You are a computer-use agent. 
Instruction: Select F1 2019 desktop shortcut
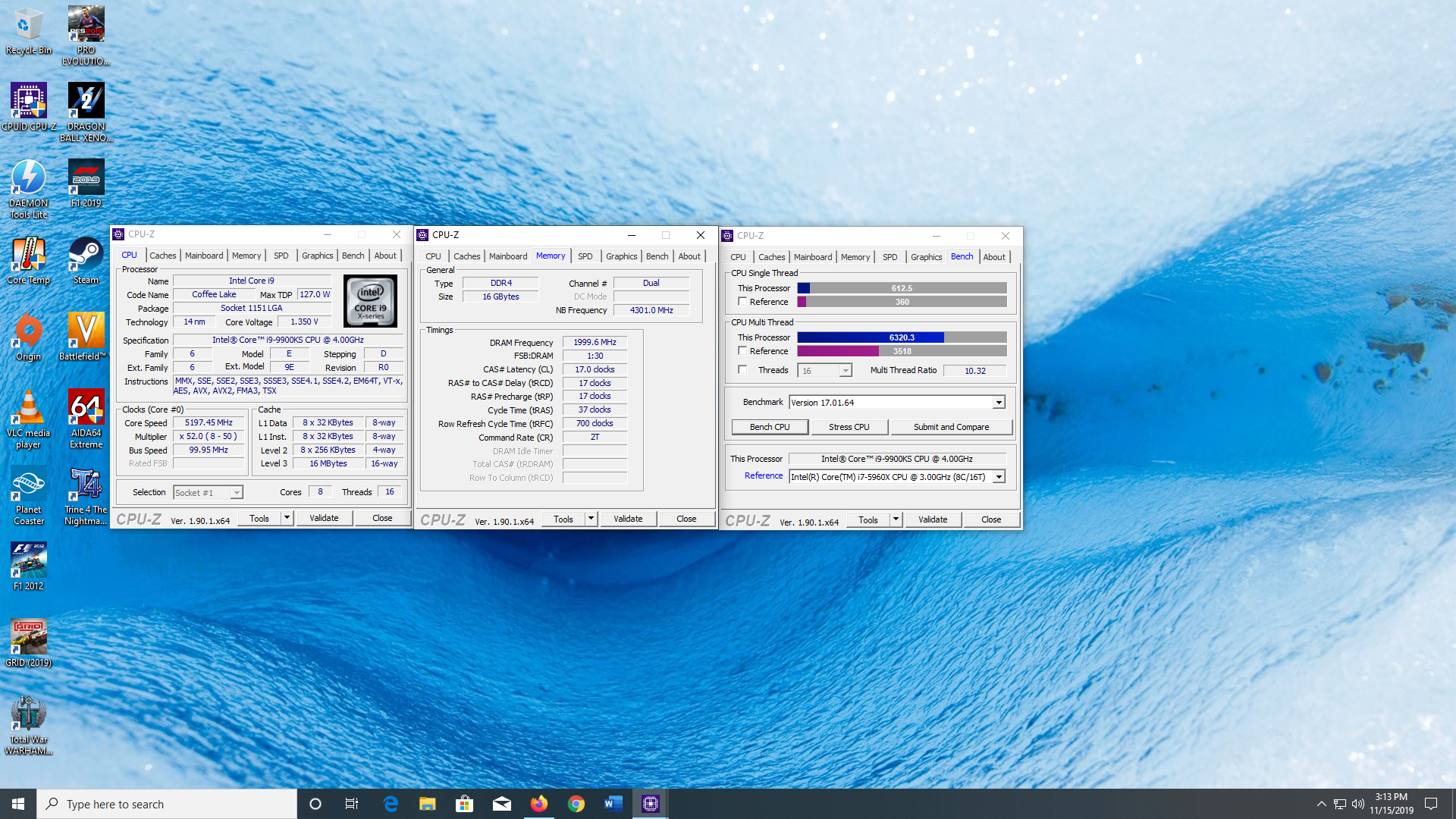[86, 183]
